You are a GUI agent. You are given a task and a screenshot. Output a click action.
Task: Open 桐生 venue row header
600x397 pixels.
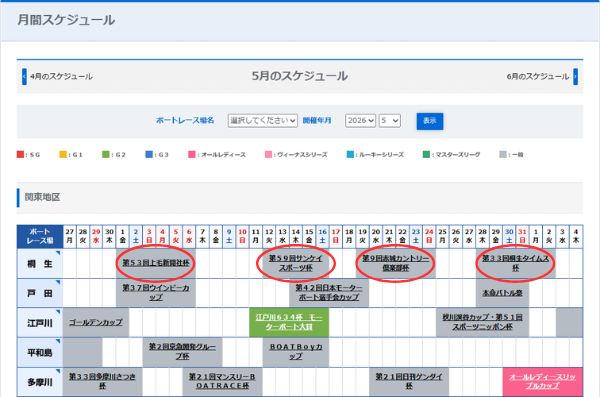(40, 264)
